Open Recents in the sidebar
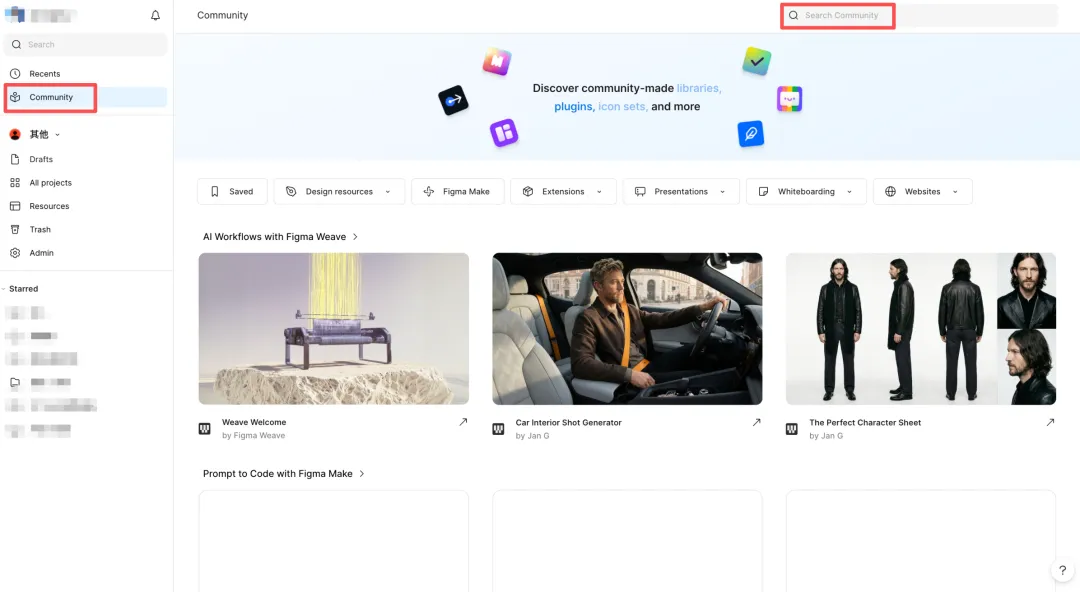Screen dimensions: 1080x592 pos(86,74)
